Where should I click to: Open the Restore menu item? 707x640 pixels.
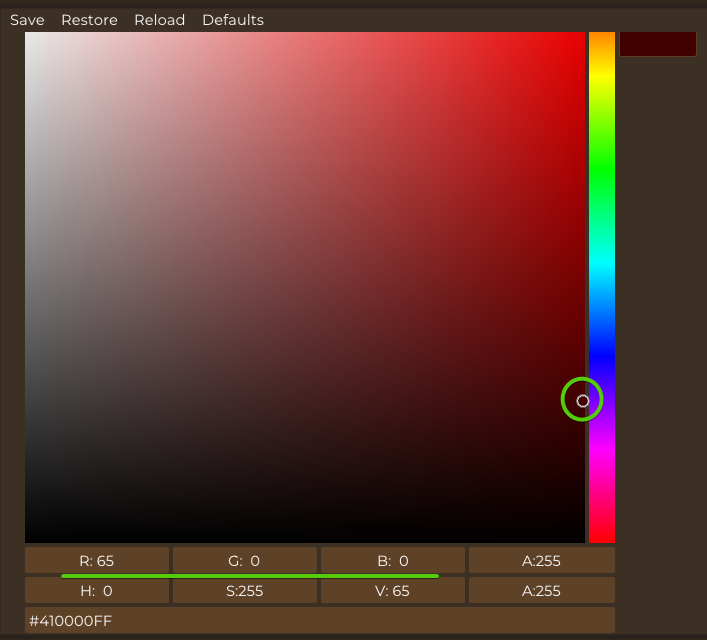point(89,20)
